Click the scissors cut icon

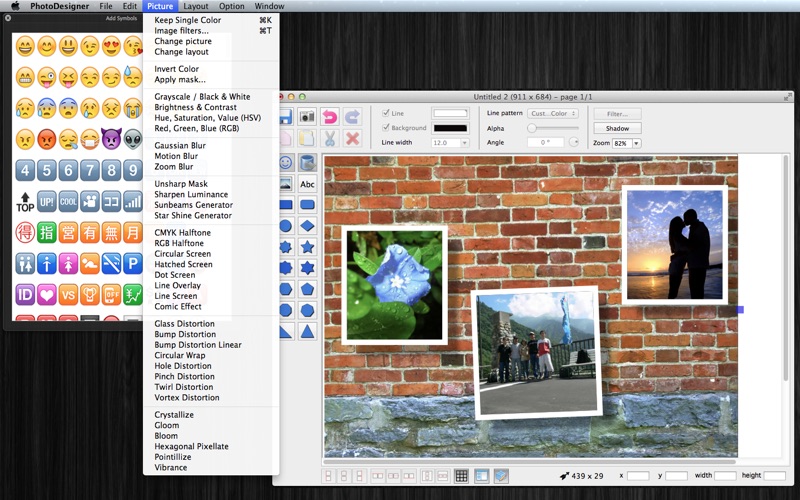[x=330, y=138]
